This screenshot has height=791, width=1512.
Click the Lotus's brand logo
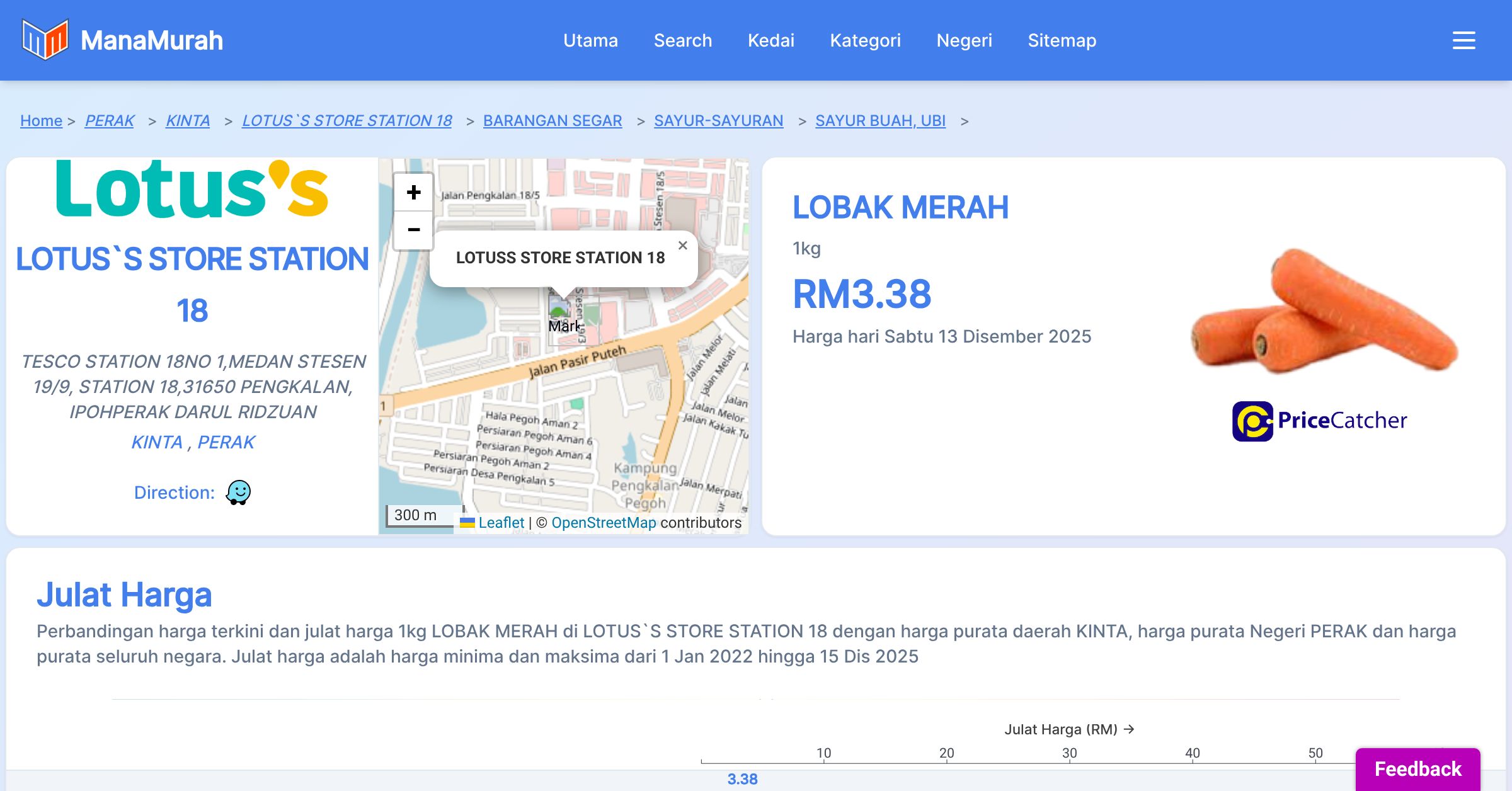pos(192,189)
